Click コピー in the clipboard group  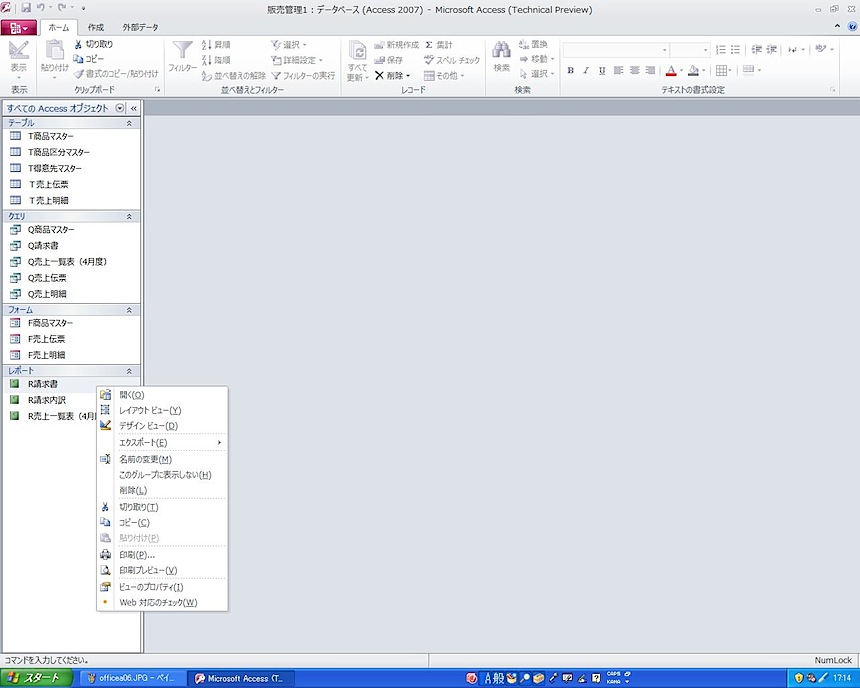click(x=88, y=59)
